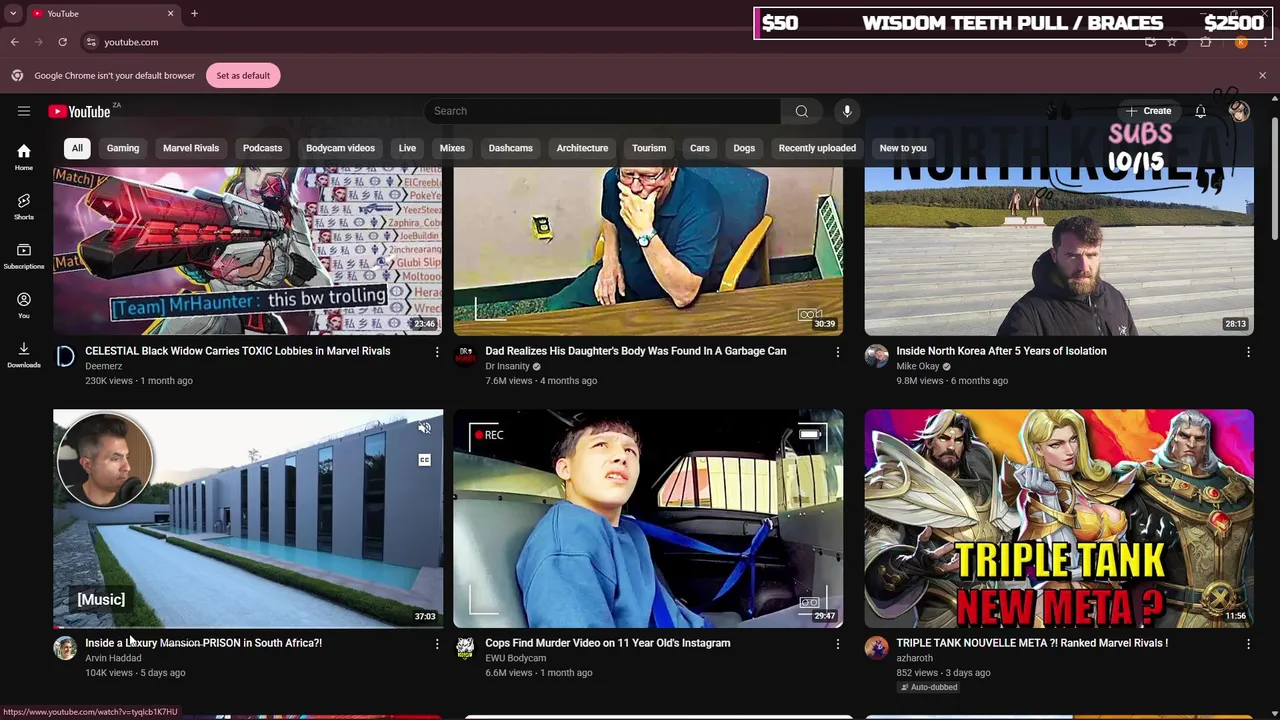
Task: Click the Create button
Action: [1147, 111]
